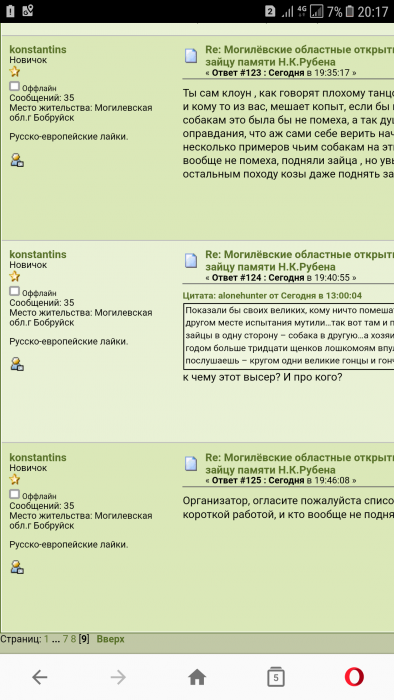The height and width of the screenshot is (700, 394).
Task: Click the quoted text box in reply #124
Action: [289, 337]
